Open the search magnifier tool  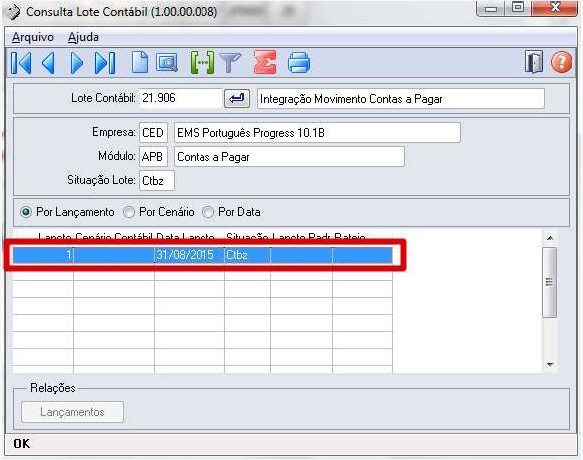click(167, 62)
